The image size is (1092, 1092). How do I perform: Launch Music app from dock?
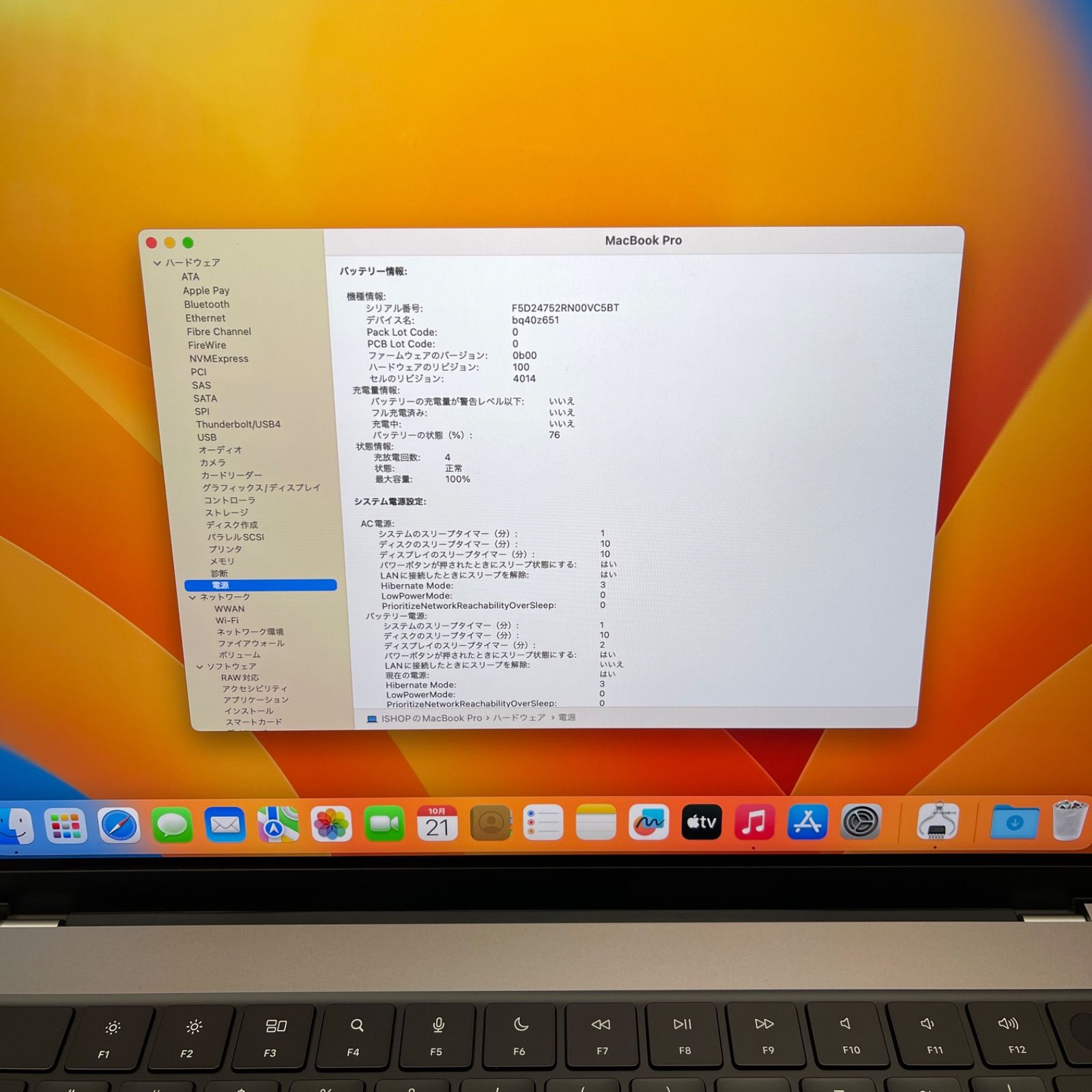click(x=754, y=822)
